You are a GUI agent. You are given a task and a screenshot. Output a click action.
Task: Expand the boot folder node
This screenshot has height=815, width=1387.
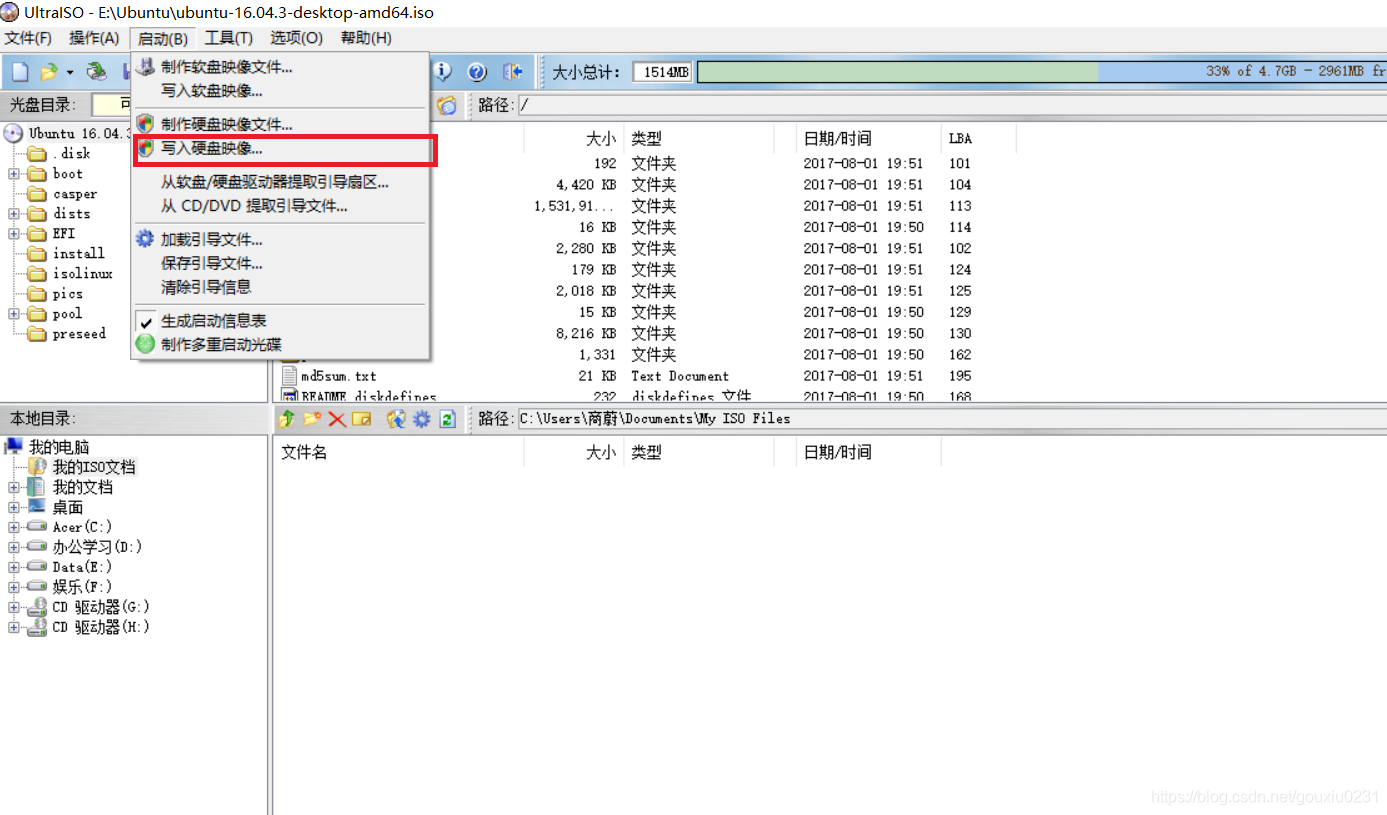point(14,174)
